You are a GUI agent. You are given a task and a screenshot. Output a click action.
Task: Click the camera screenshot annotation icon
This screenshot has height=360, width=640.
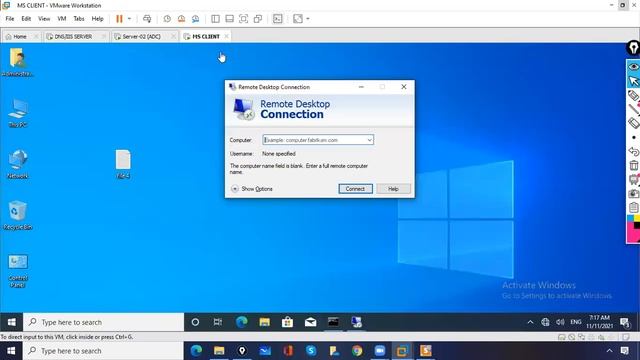tap(633, 193)
